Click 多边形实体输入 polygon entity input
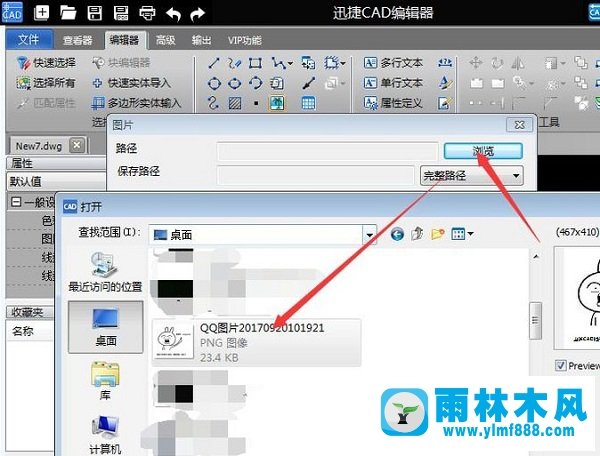600x456 pixels. [136, 103]
